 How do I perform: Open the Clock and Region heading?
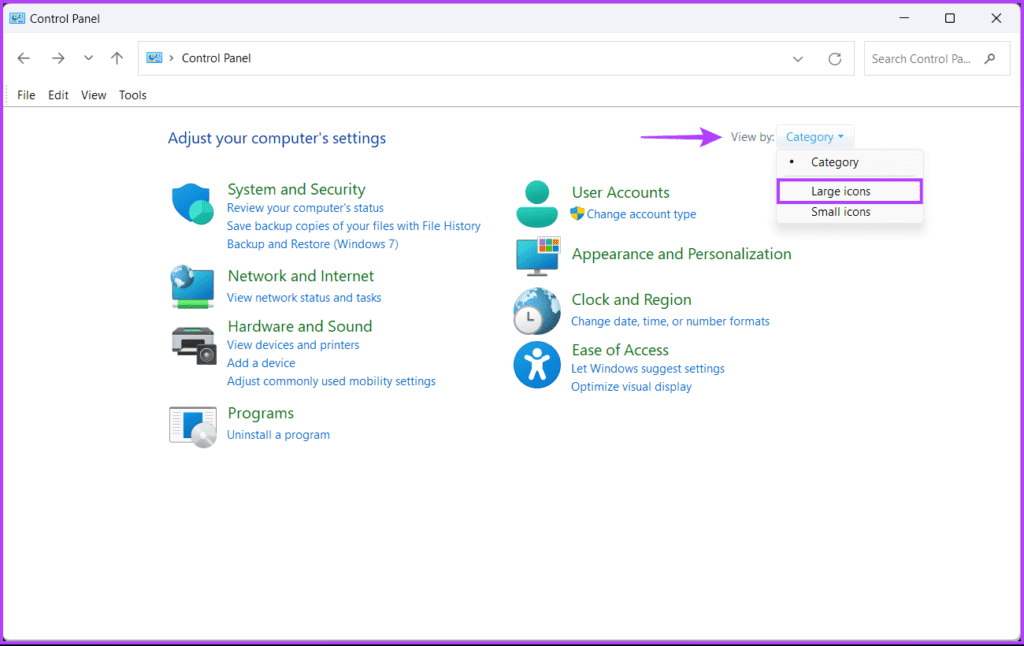click(x=631, y=300)
